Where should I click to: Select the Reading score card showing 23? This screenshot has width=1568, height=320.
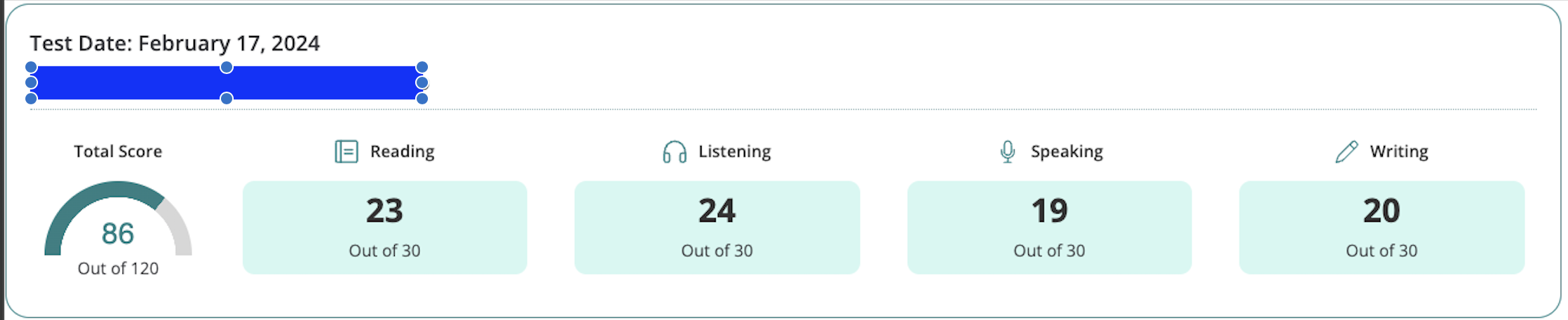point(385,227)
